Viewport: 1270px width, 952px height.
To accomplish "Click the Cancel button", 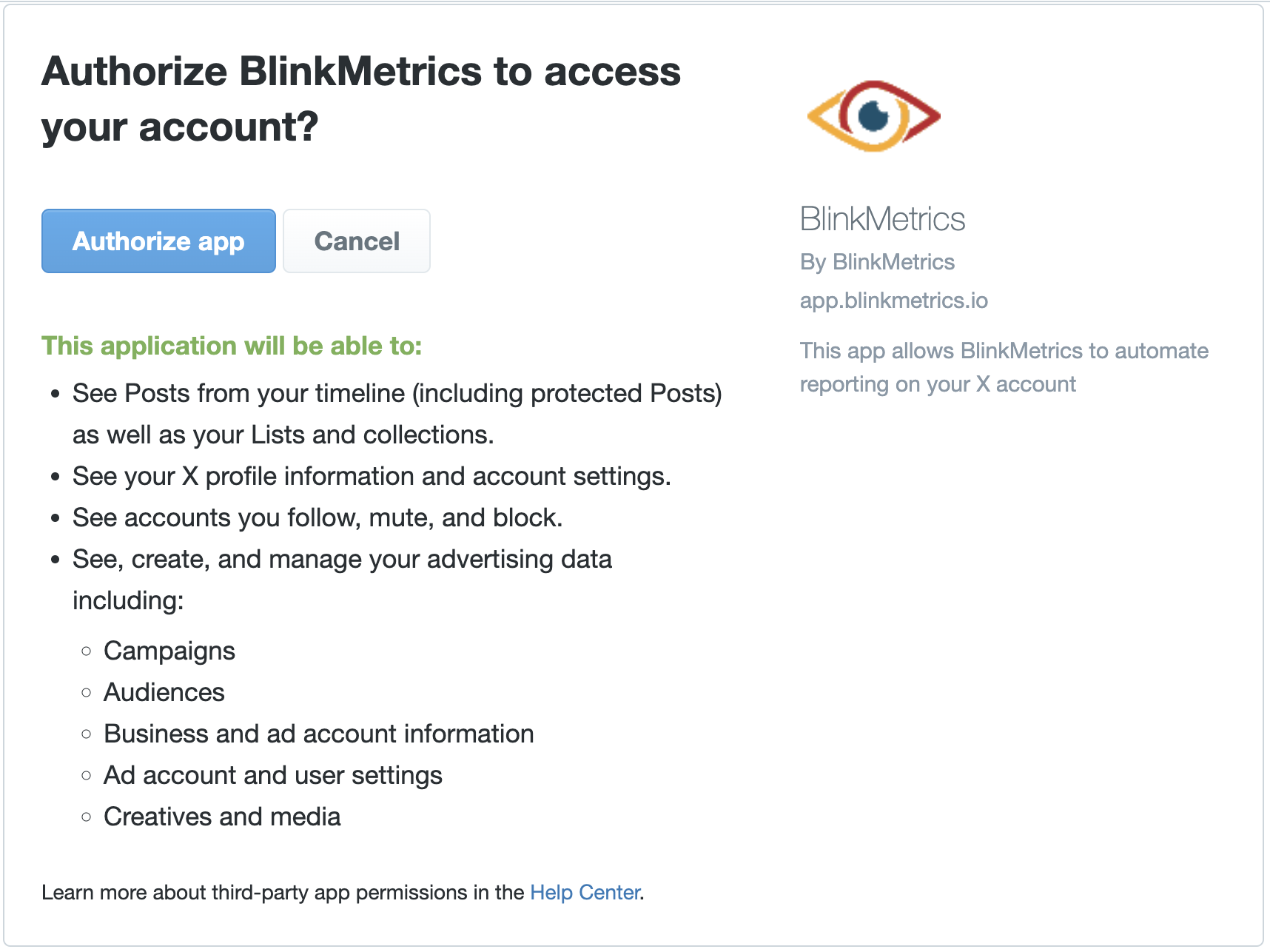I will [x=356, y=241].
